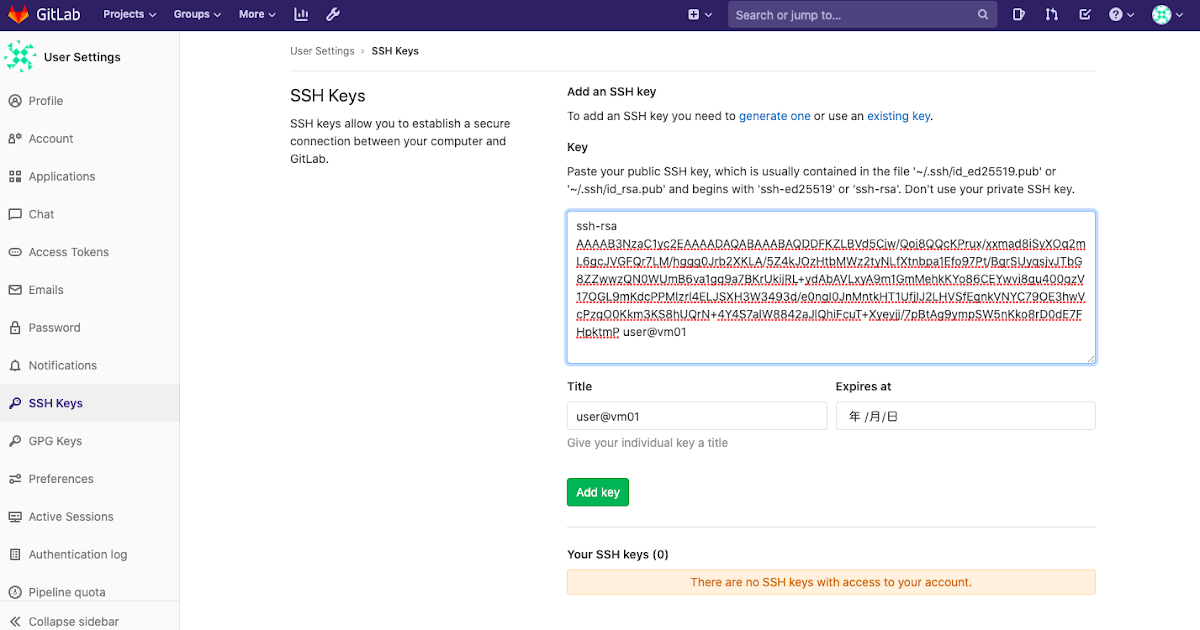The width and height of the screenshot is (1200, 630).
Task: Click the Expires at date field
Action: (963, 415)
